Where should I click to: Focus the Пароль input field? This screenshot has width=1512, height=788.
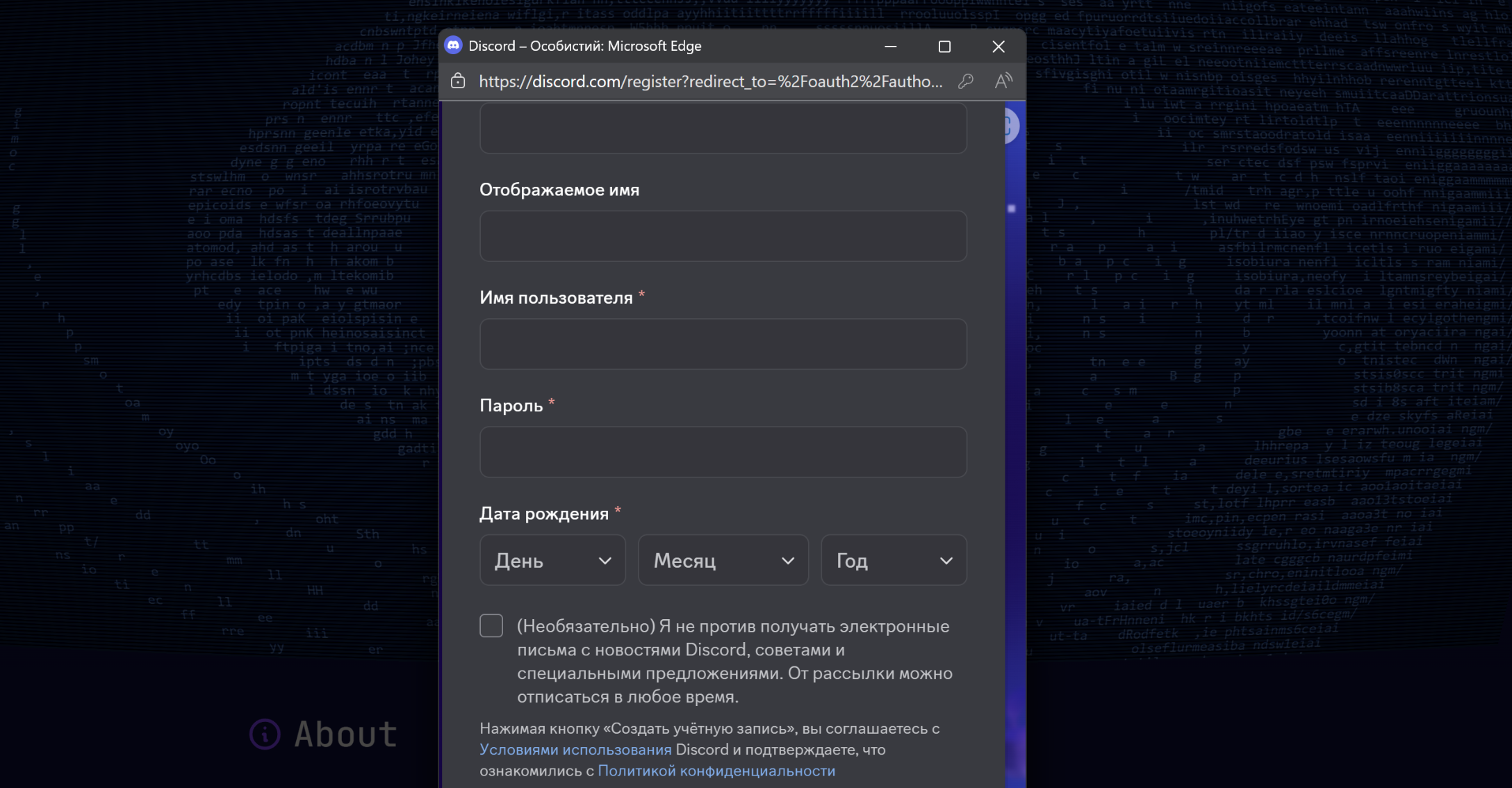tap(723, 452)
